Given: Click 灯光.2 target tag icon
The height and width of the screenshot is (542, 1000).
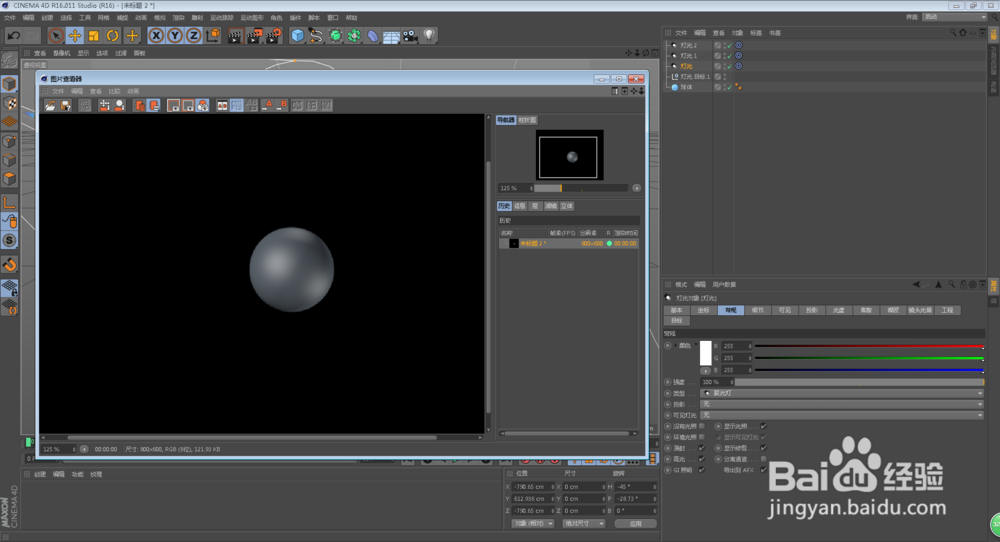Looking at the screenshot, I should (739, 45).
